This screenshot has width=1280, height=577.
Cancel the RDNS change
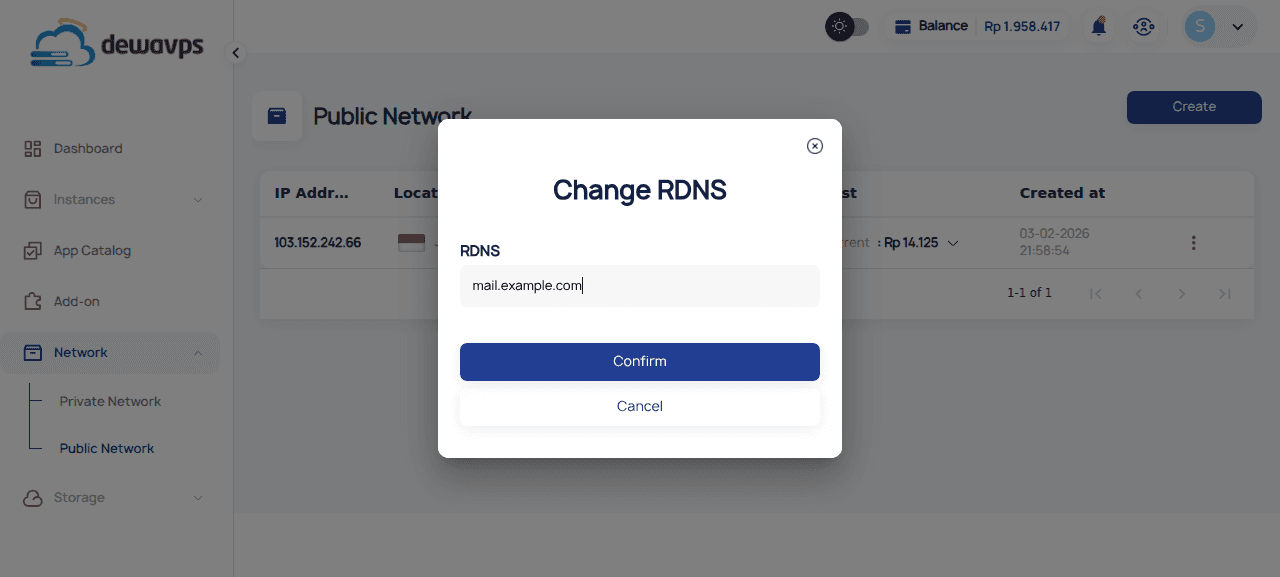(640, 406)
